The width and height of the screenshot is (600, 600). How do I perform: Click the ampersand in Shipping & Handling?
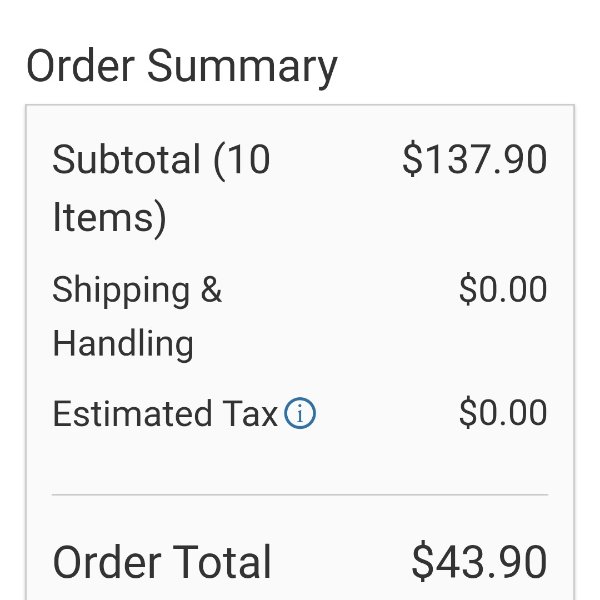point(211,289)
